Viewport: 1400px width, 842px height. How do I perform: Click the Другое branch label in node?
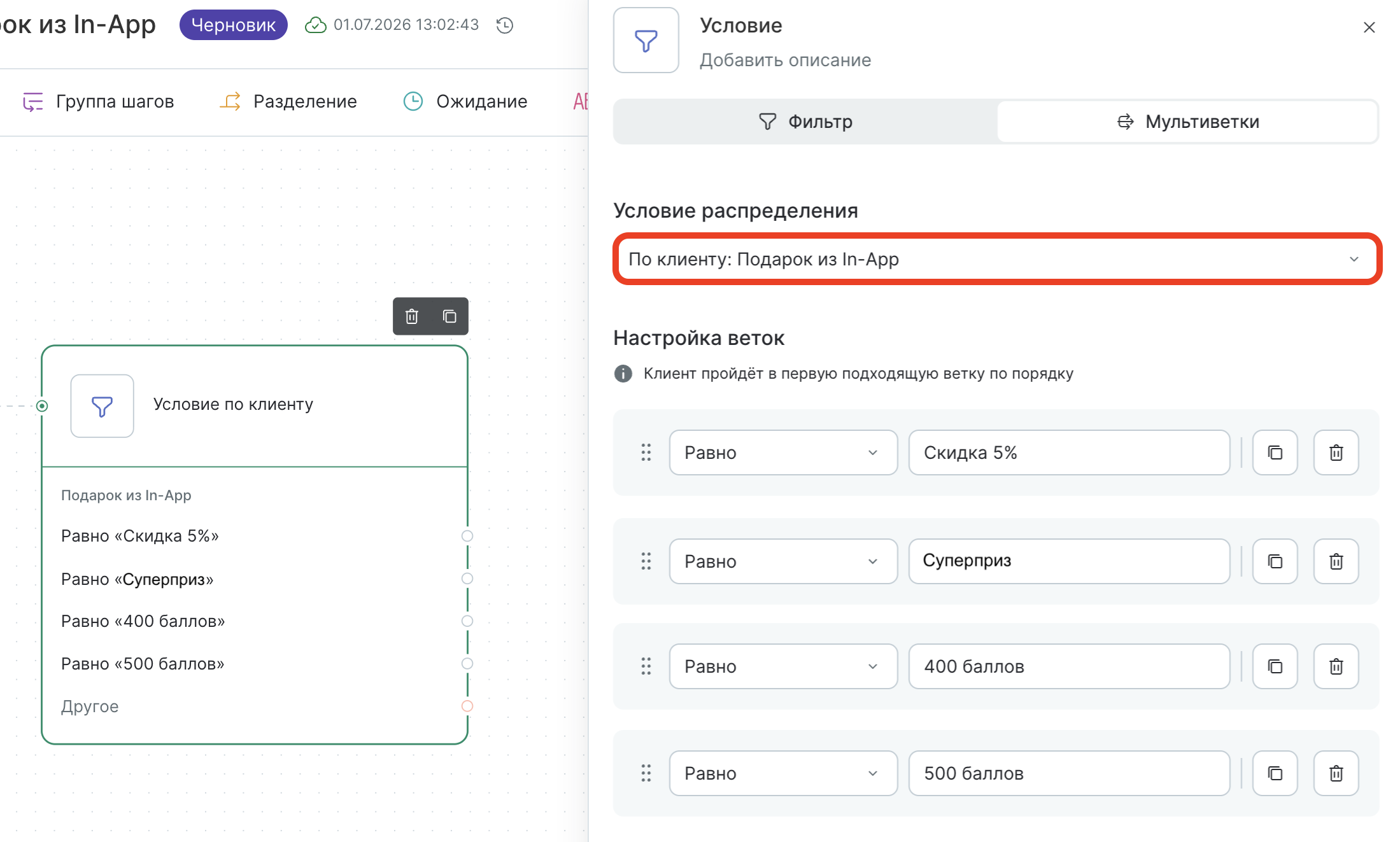90,706
